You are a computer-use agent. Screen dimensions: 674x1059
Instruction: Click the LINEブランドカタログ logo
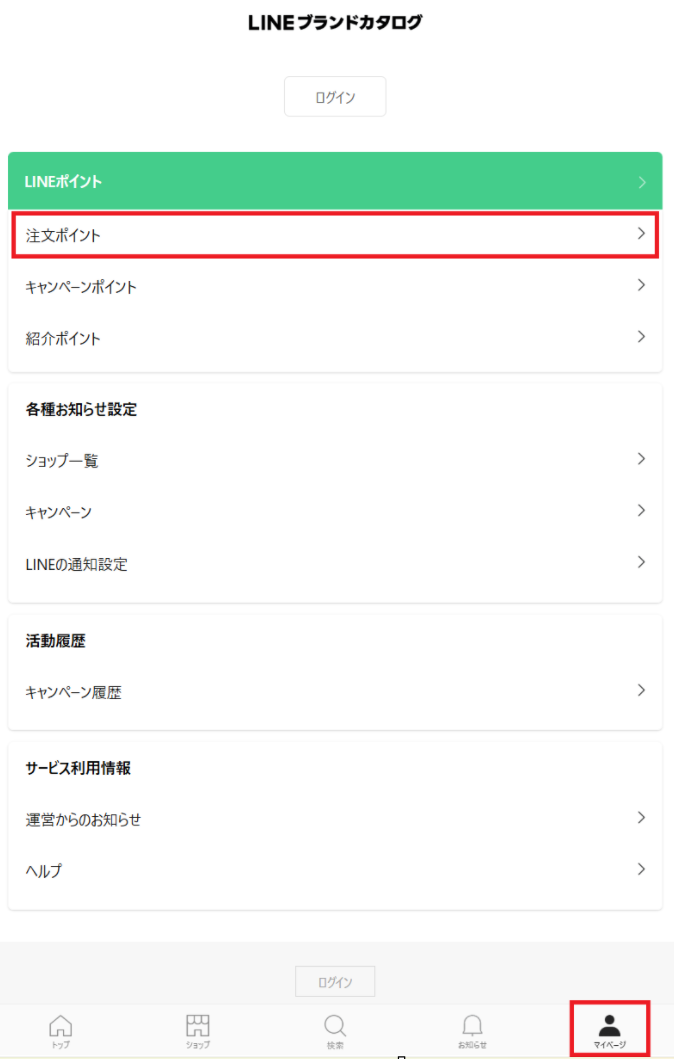336,23
